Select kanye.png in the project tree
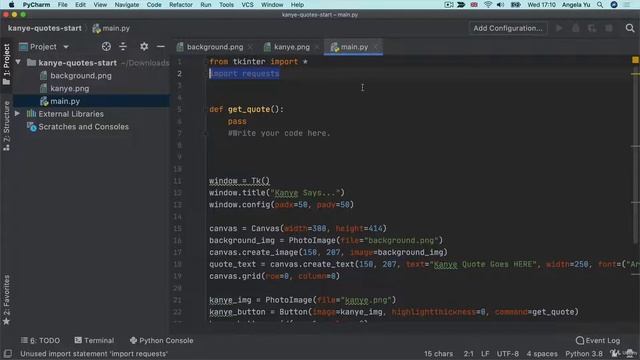This screenshot has width=640, height=360. (x=69, y=88)
